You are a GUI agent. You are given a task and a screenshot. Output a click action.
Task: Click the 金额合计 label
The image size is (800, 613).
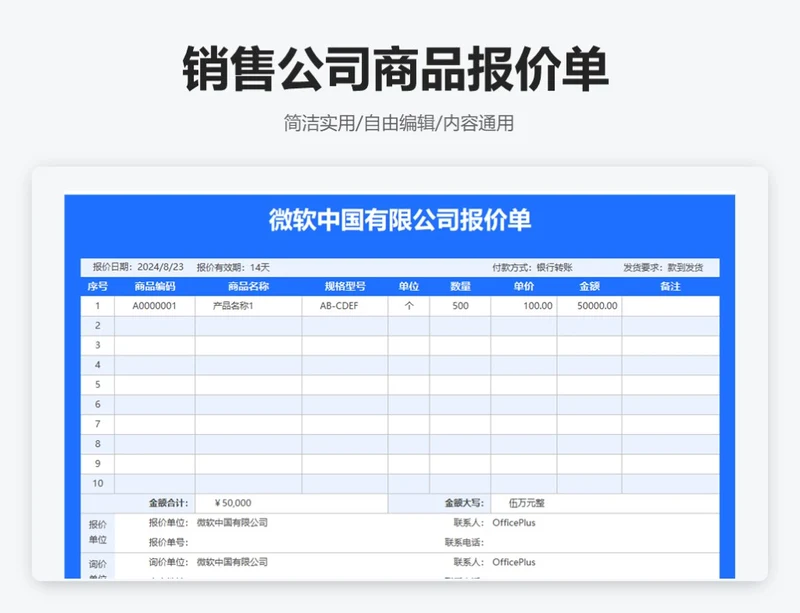click(x=168, y=503)
